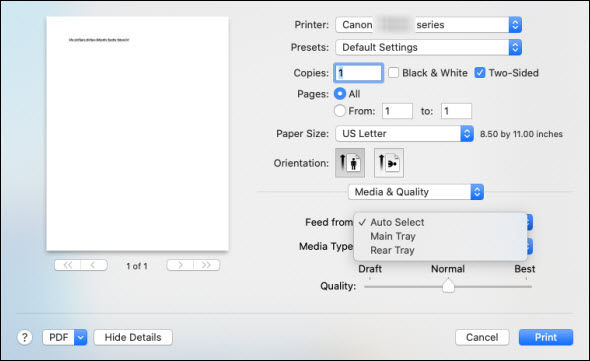Open the Presets dropdown
Screen dimensions: 590x361
pyautogui.click(x=428, y=47)
